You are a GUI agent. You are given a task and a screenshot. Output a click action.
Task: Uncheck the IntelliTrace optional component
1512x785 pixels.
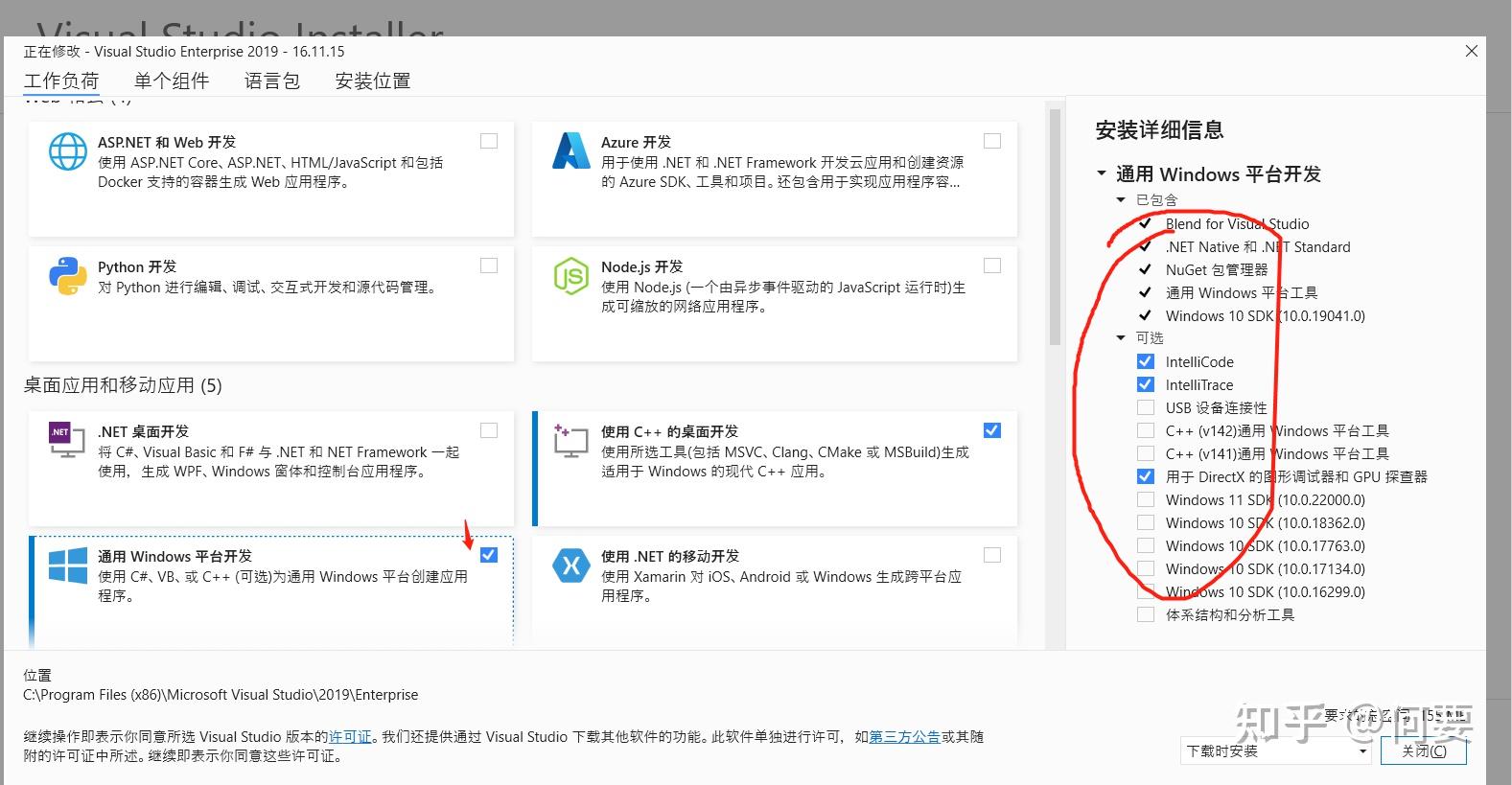pos(1146,384)
